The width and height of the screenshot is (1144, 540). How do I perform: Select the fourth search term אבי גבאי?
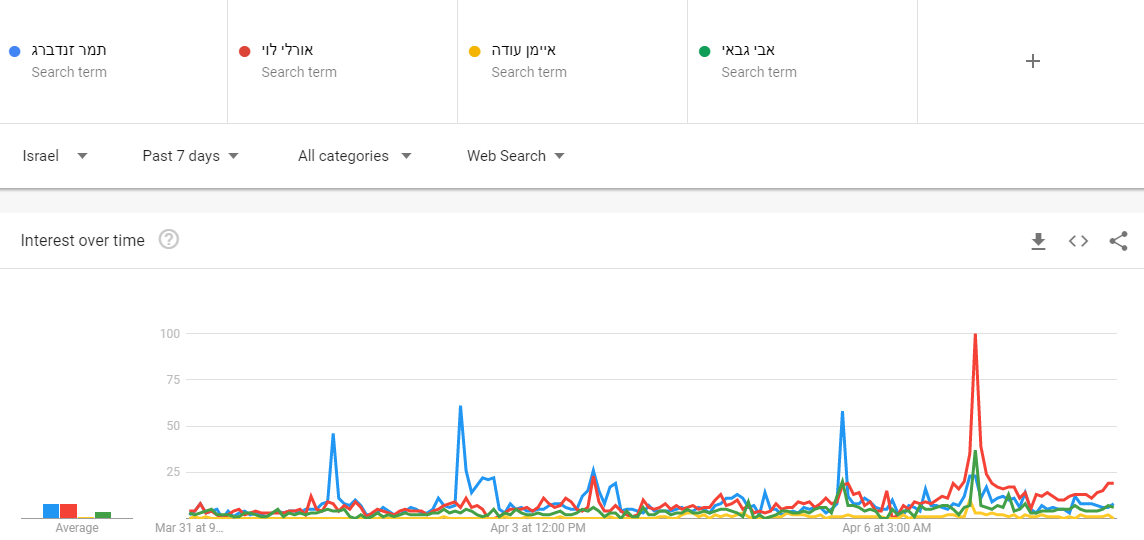[x=749, y=50]
